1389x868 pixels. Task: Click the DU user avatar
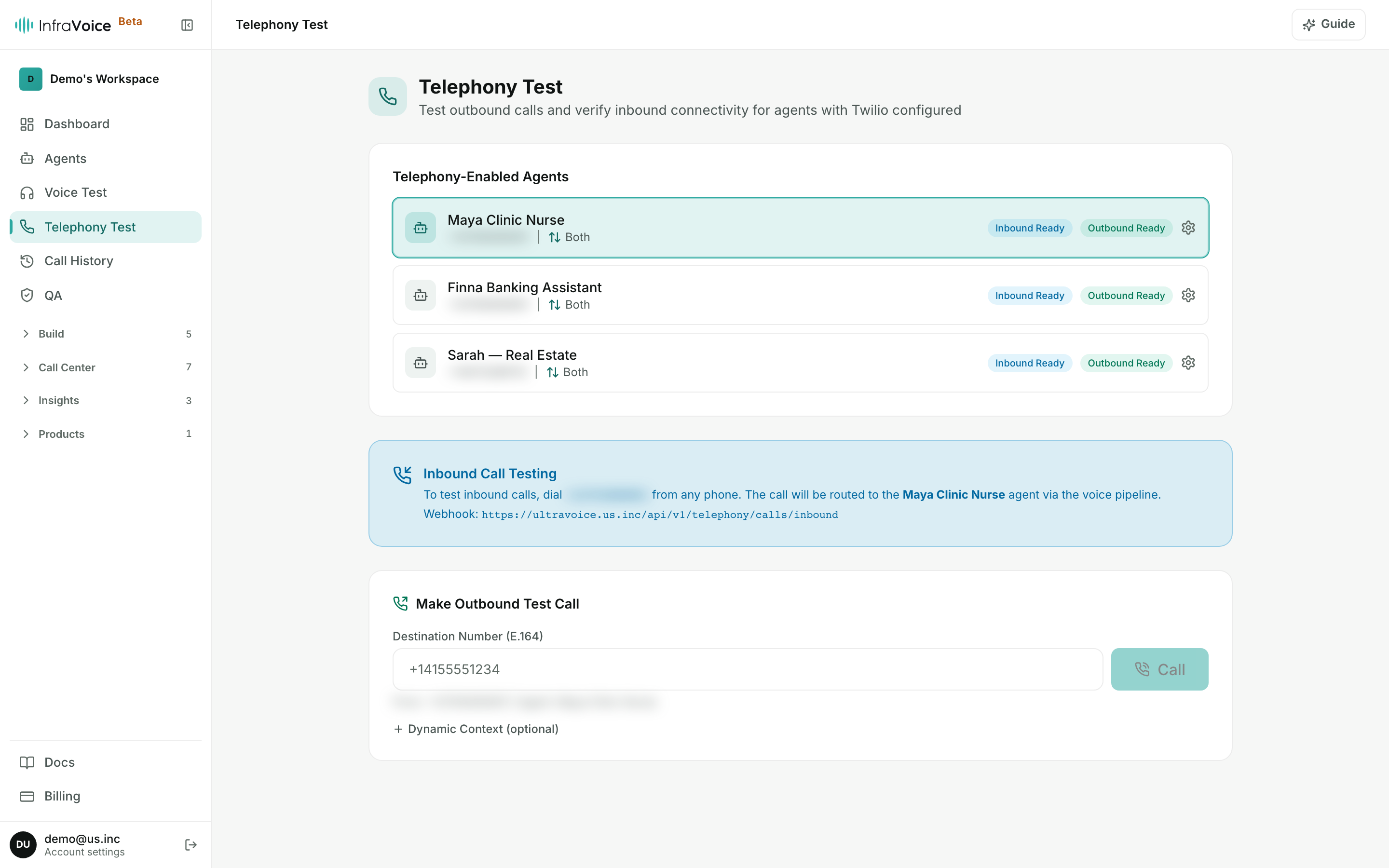click(x=23, y=844)
